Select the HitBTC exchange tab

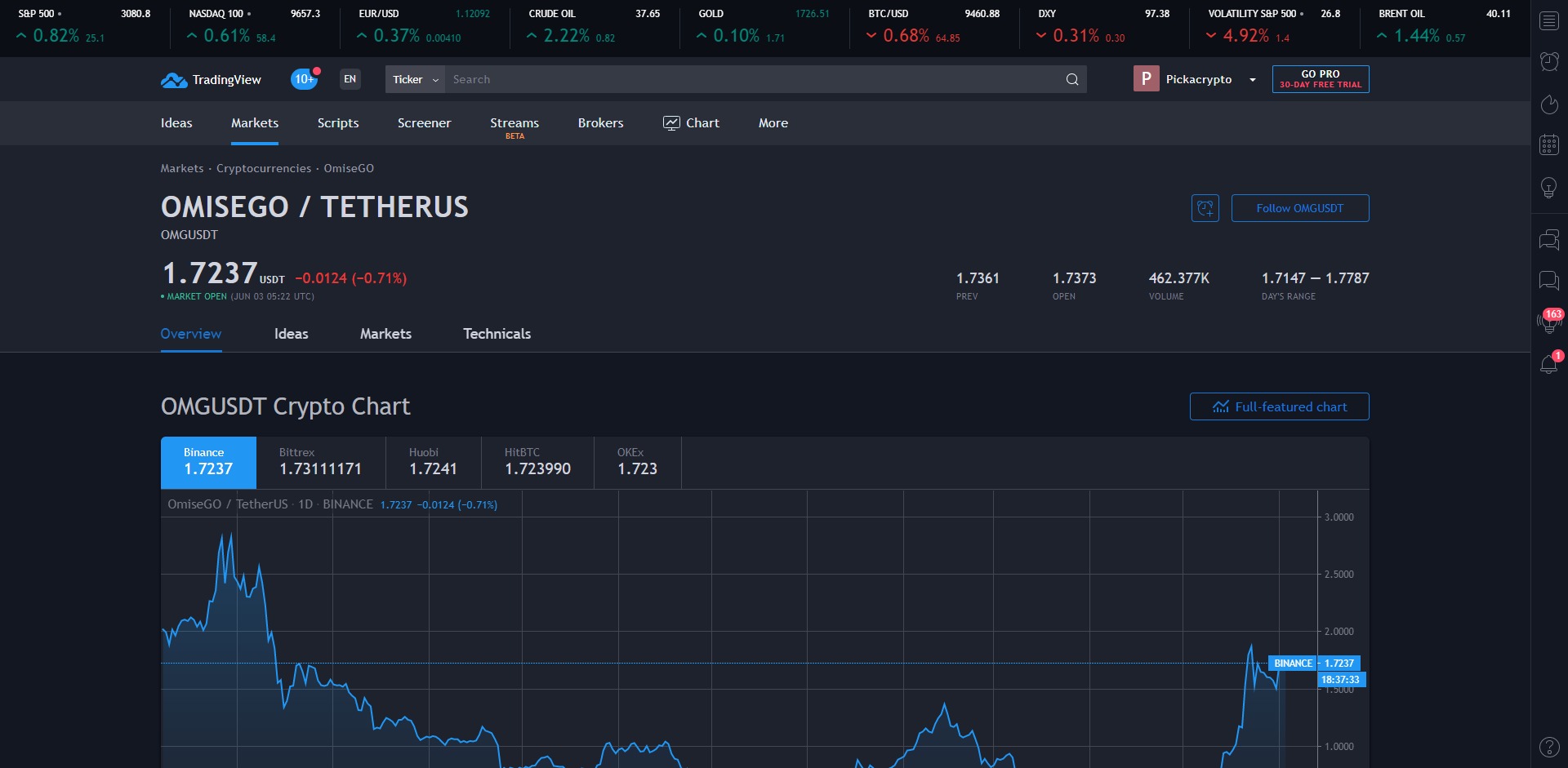(537, 462)
